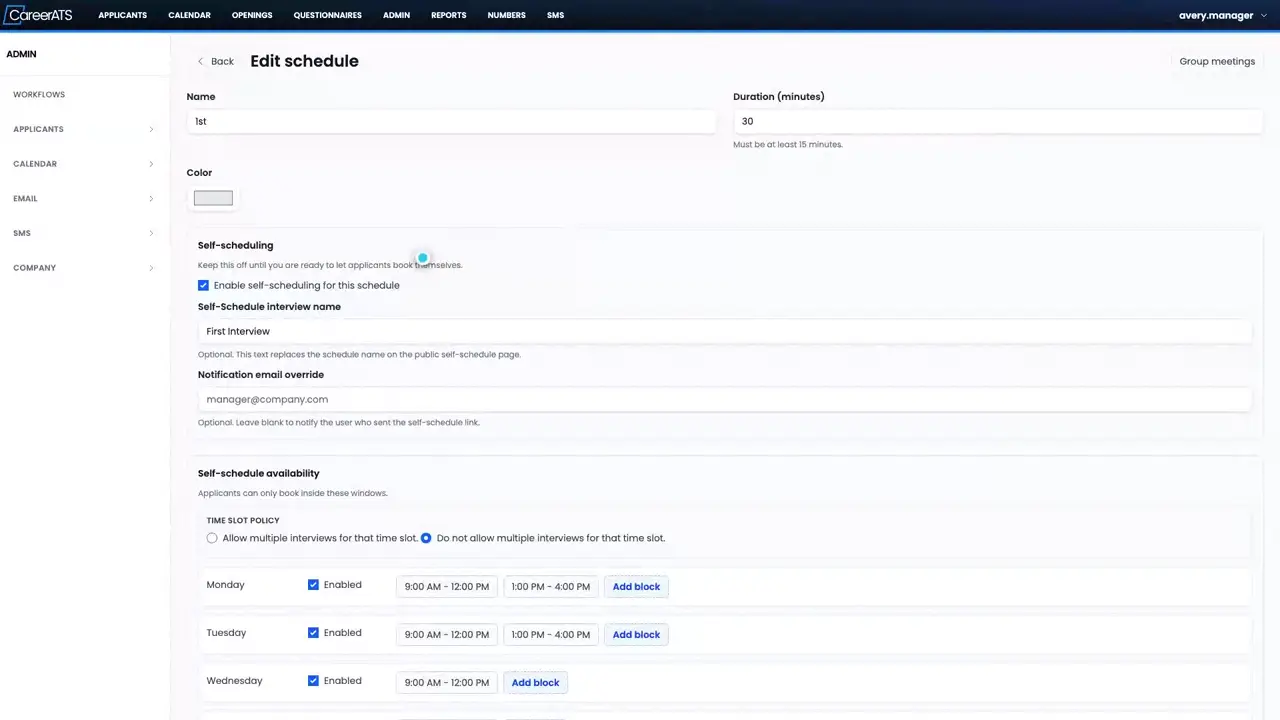
Task: Toggle the Wednesday Enabled checkbox
Action: [x=313, y=681]
